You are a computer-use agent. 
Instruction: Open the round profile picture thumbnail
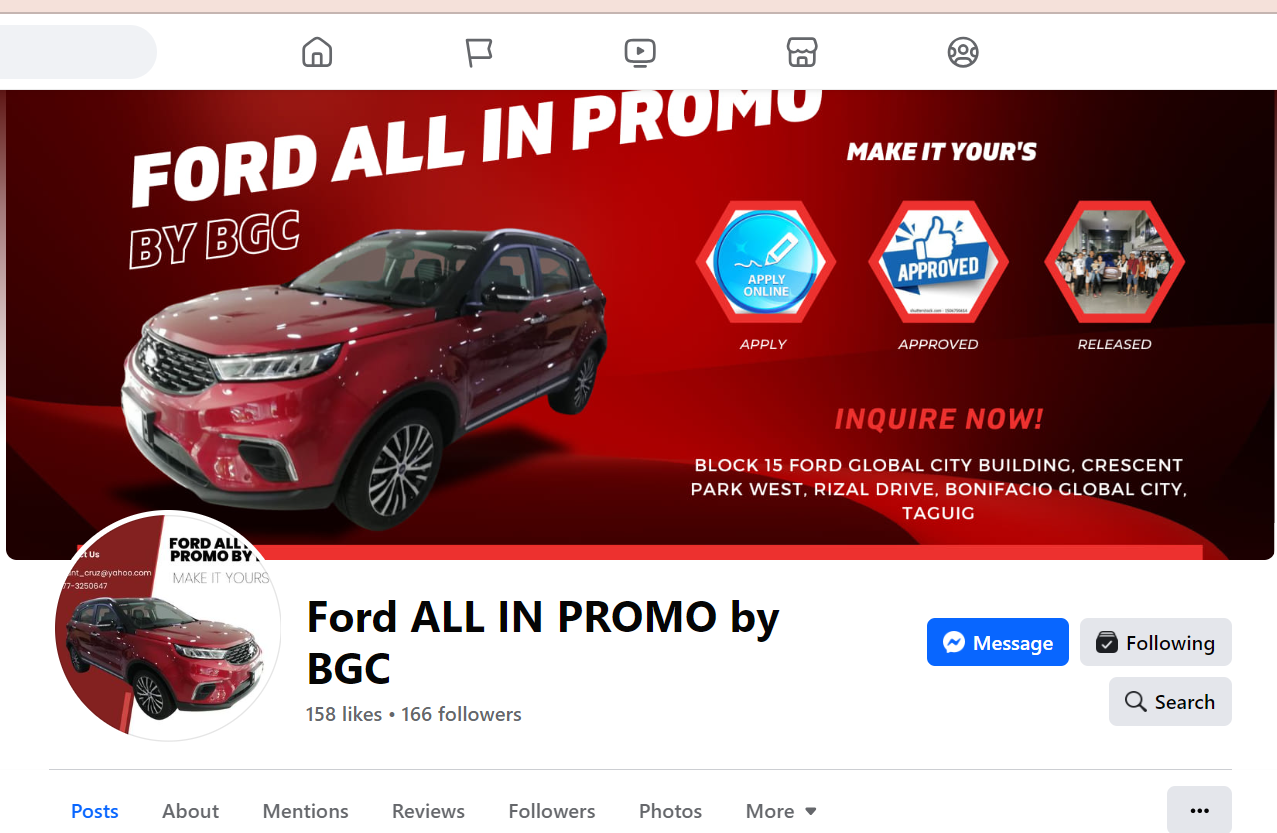[168, 626]
